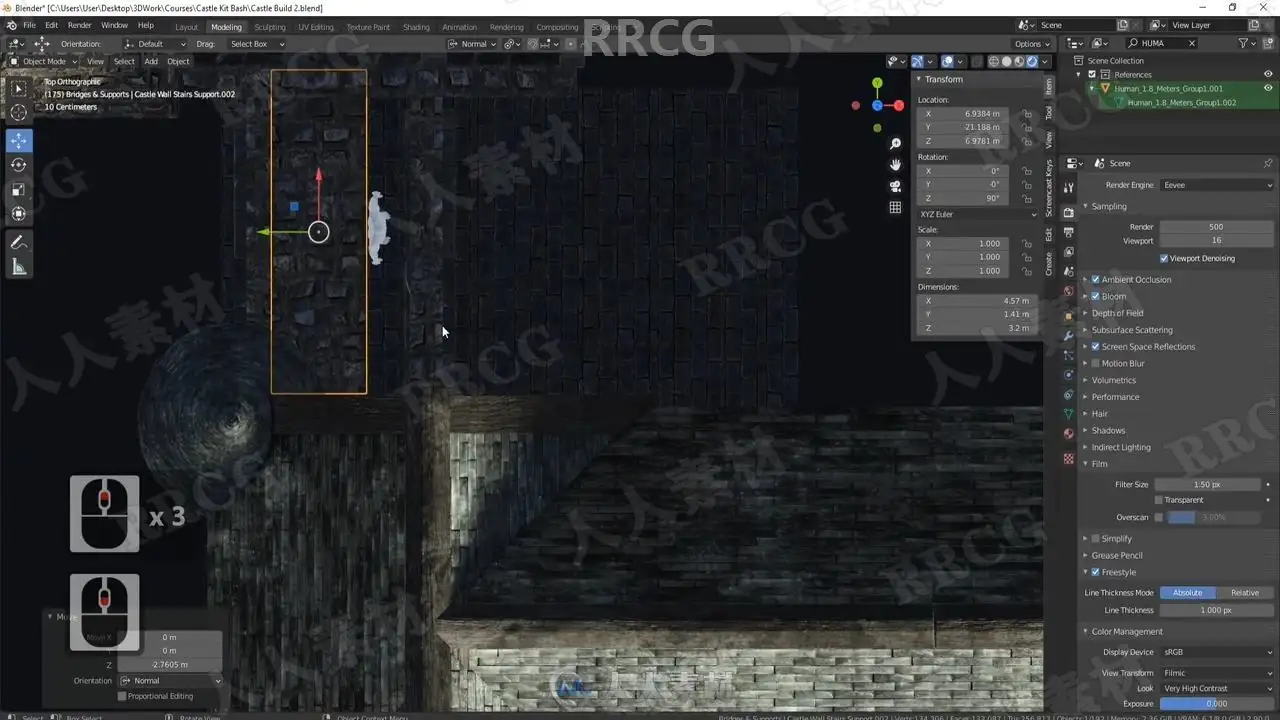The width and height of the screenshot is (1280, 720).
Task: Disable Ambient Occlusion checkbox
Action: [x=1096, y=280]
